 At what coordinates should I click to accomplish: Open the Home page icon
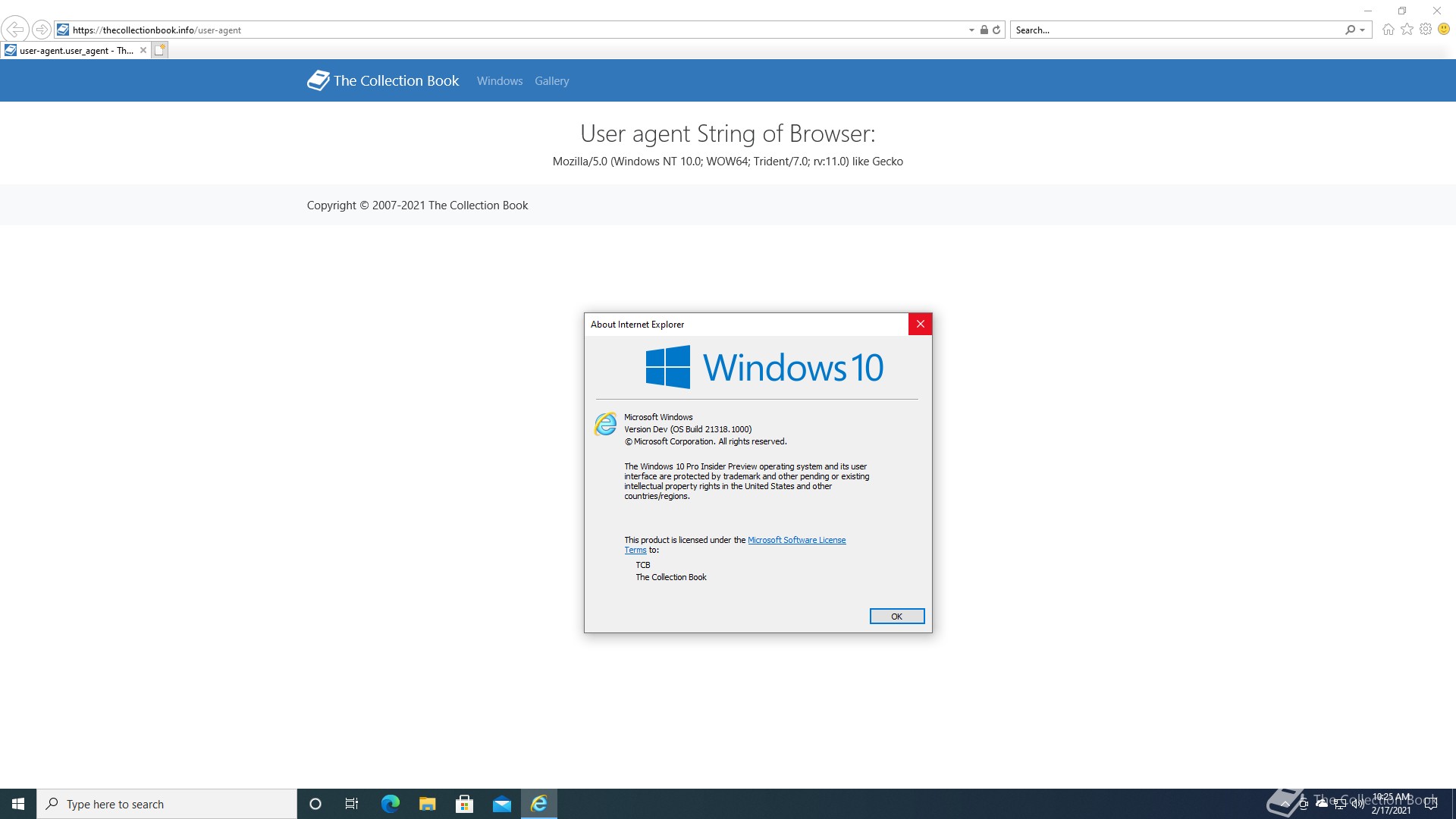[x=1389, y=30]
